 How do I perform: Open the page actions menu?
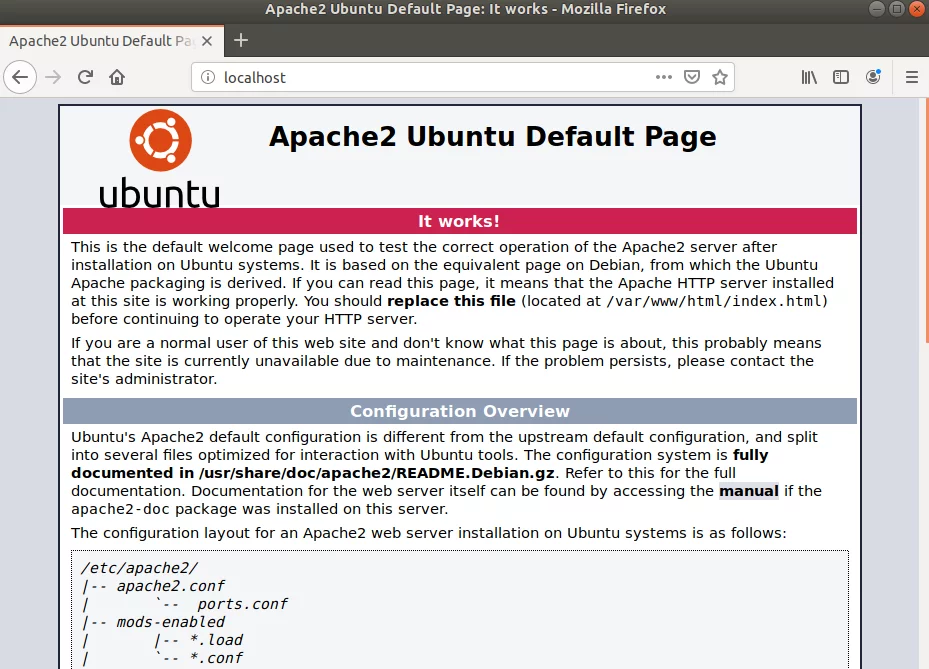pyautogui.click(x=664, y=77)
